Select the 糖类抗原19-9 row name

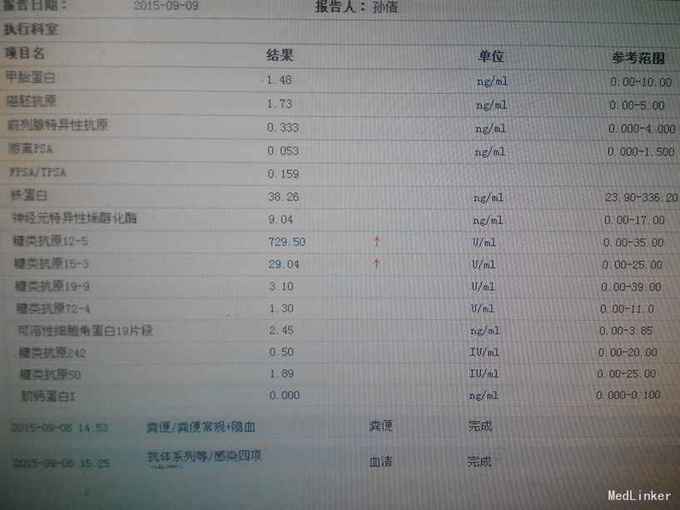click(x=52, y=286)
